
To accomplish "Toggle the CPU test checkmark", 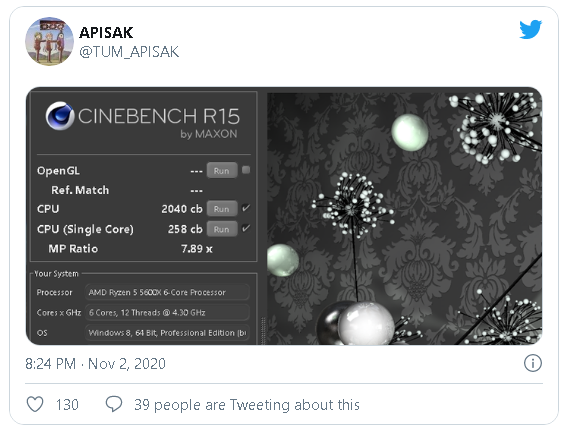I will tap(246, 208).
